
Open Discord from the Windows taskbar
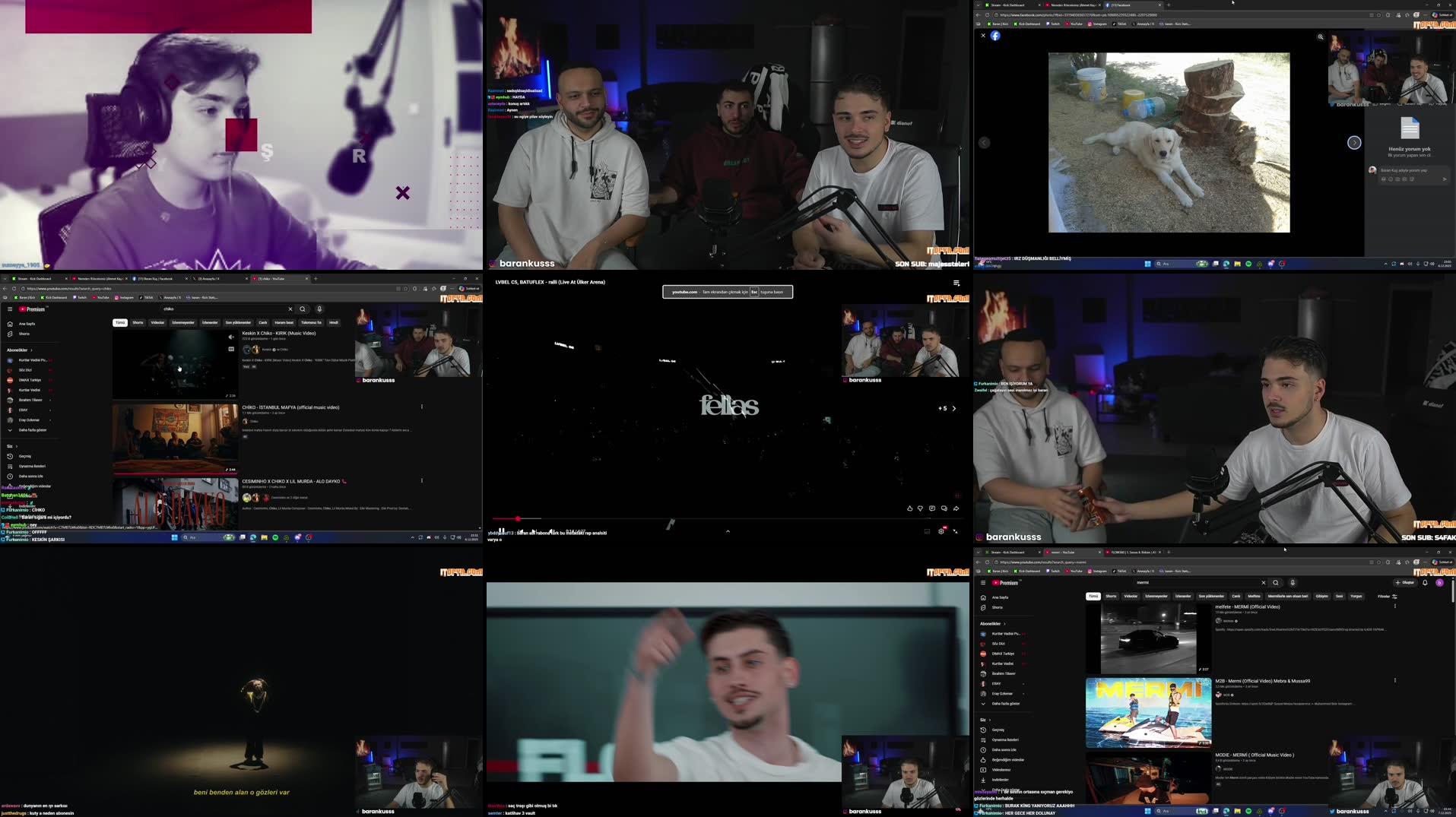coord(1270,264)
